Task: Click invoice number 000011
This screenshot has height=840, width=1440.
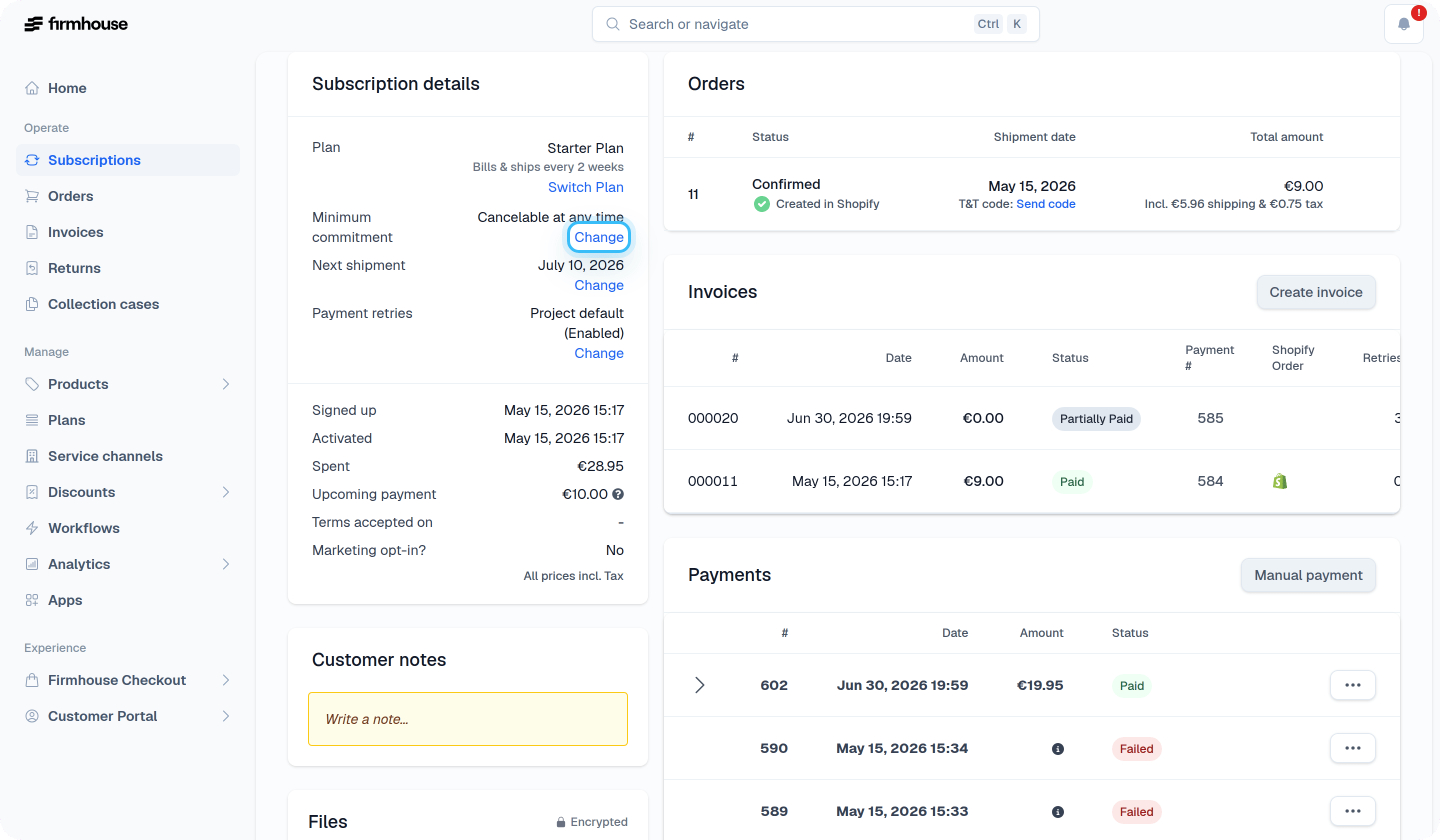Action: [712, 481]
